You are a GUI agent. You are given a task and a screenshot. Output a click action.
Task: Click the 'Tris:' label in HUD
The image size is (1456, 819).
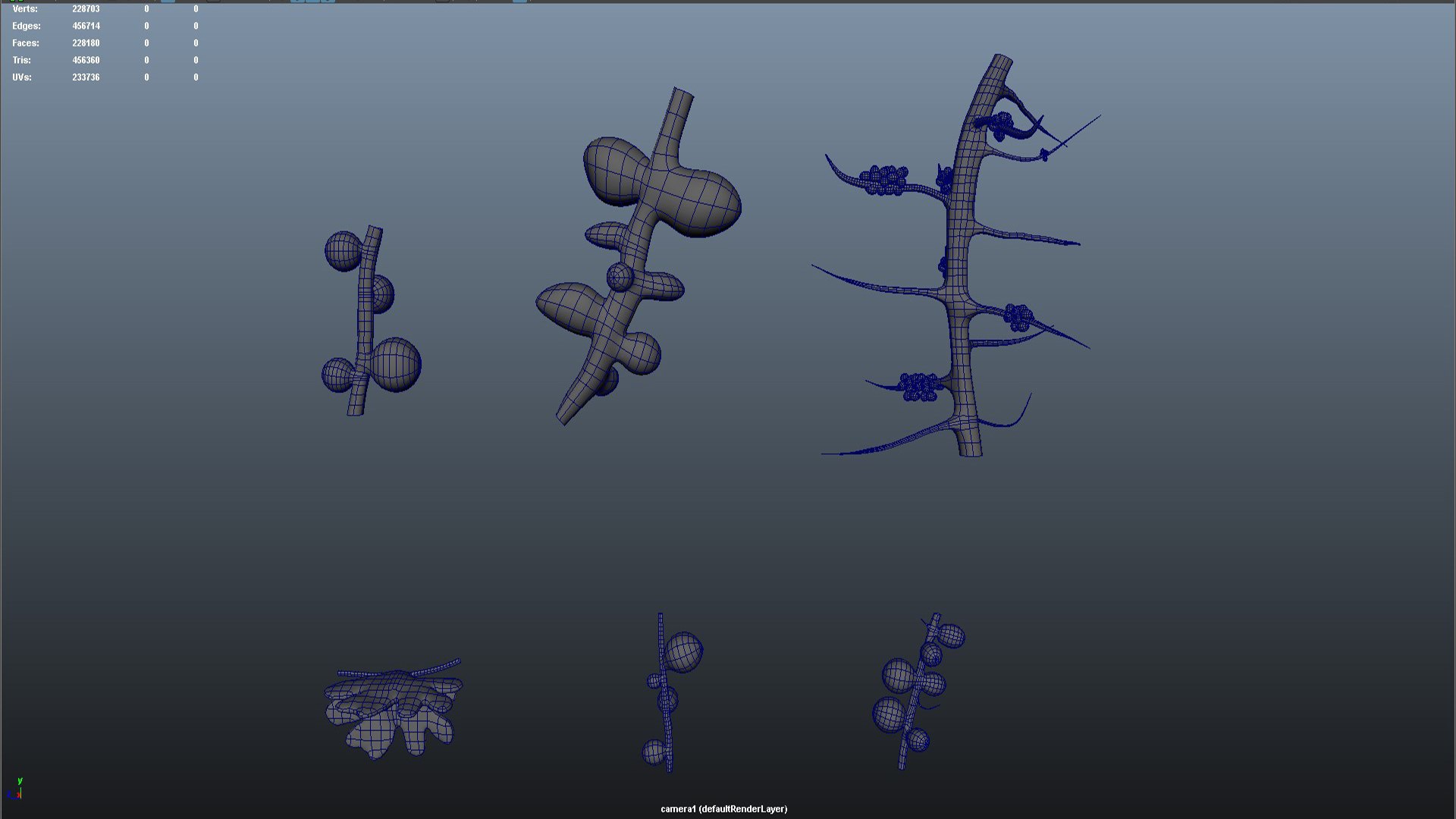[21, 60]
